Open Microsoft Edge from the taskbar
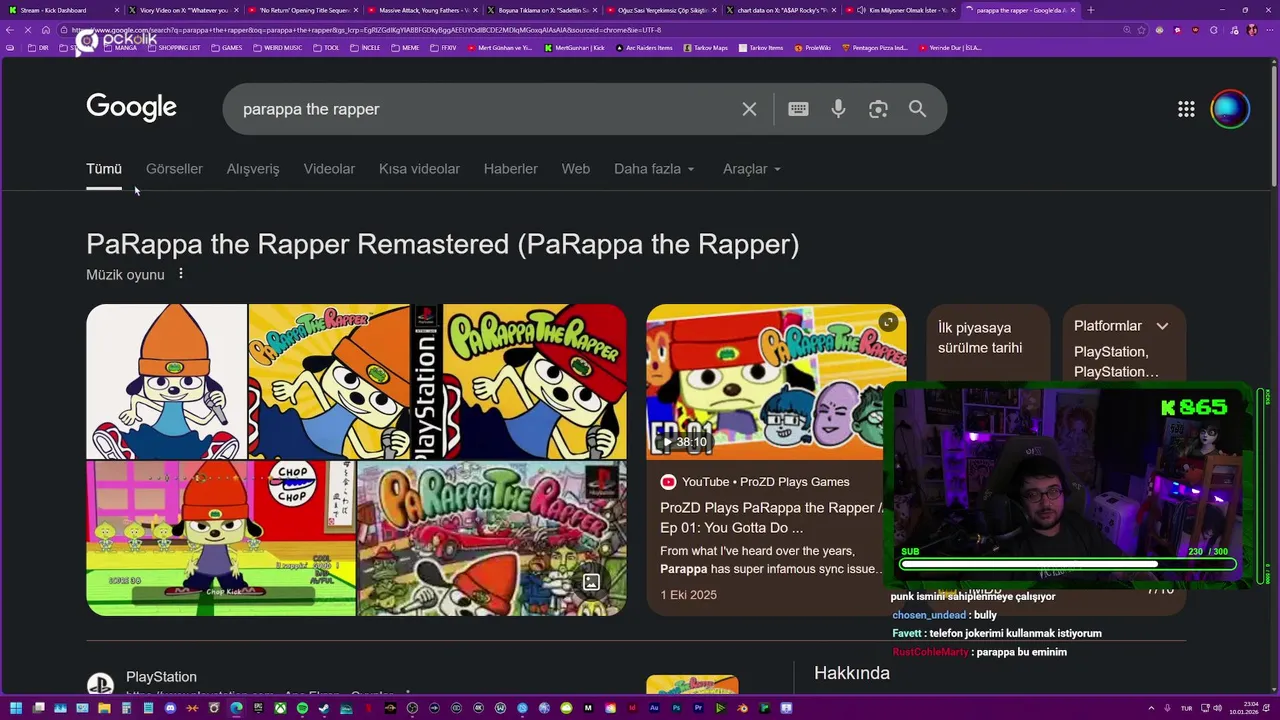This screenshot has height=720, width=1280. (x=236, y=708)
